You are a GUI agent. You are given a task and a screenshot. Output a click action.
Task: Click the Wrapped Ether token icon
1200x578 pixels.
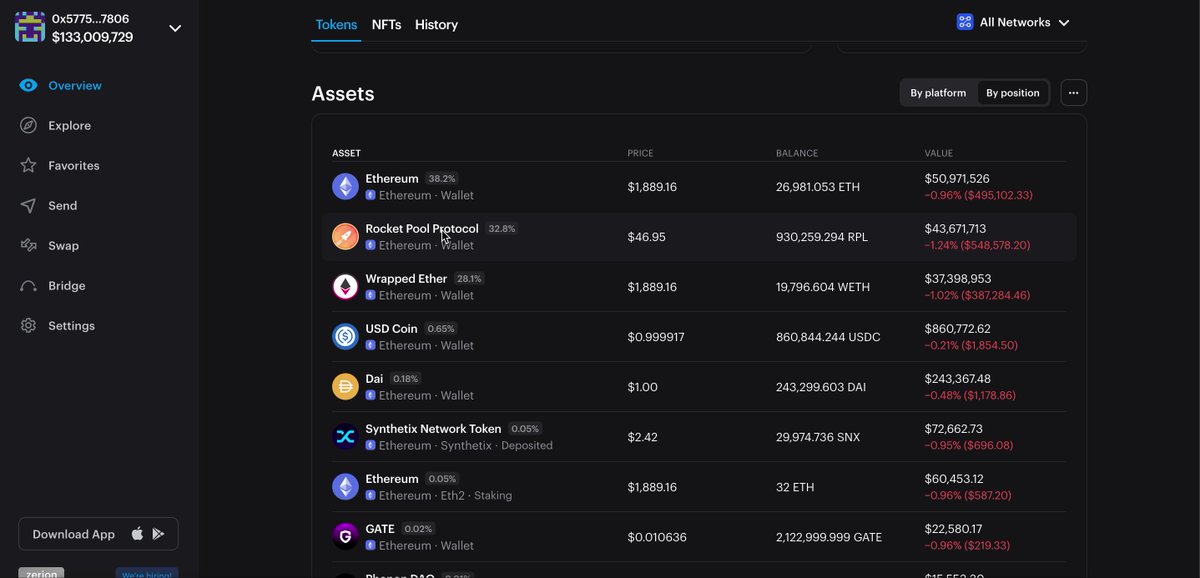[345, 287]
